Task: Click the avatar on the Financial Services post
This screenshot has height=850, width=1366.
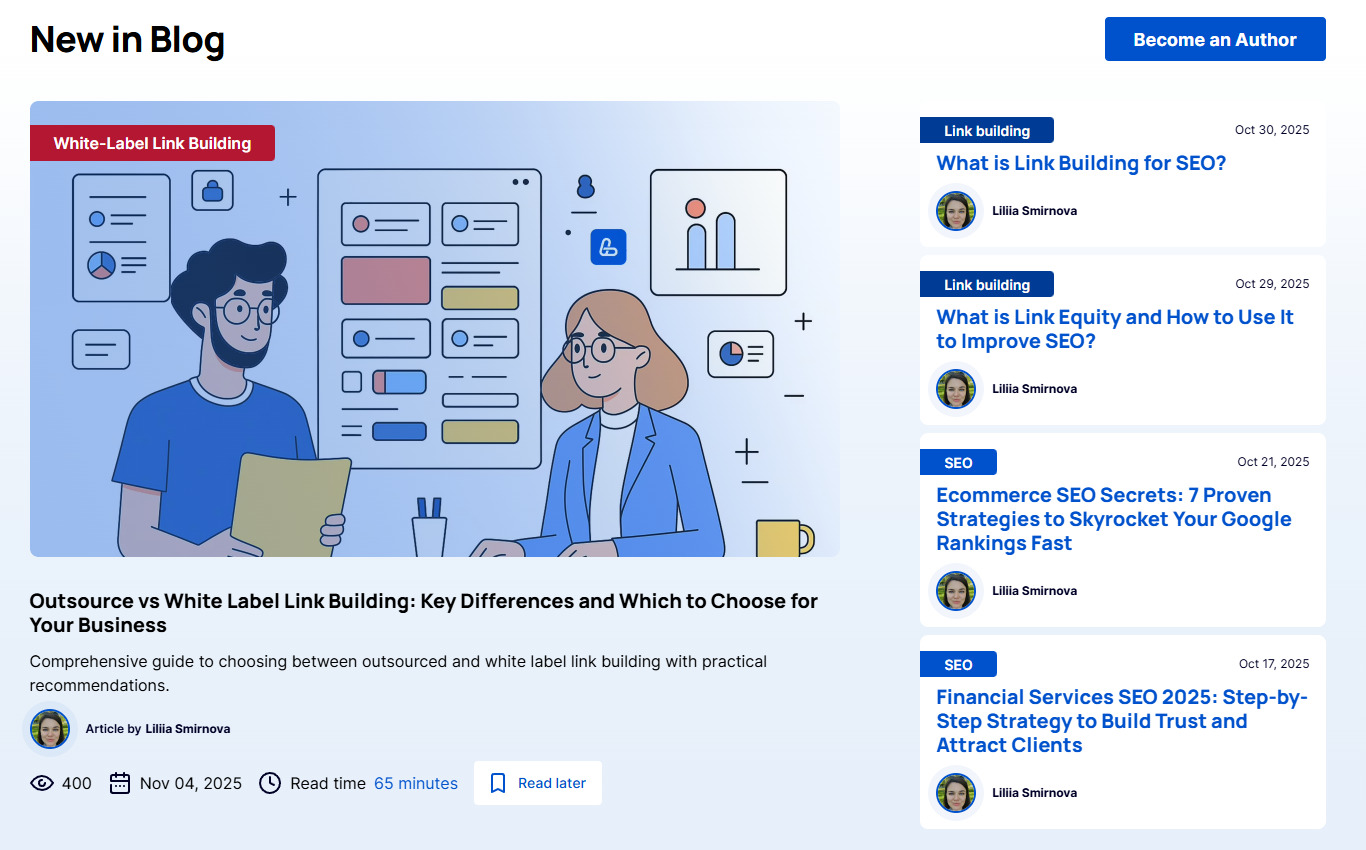Action: tap(956, 793)
